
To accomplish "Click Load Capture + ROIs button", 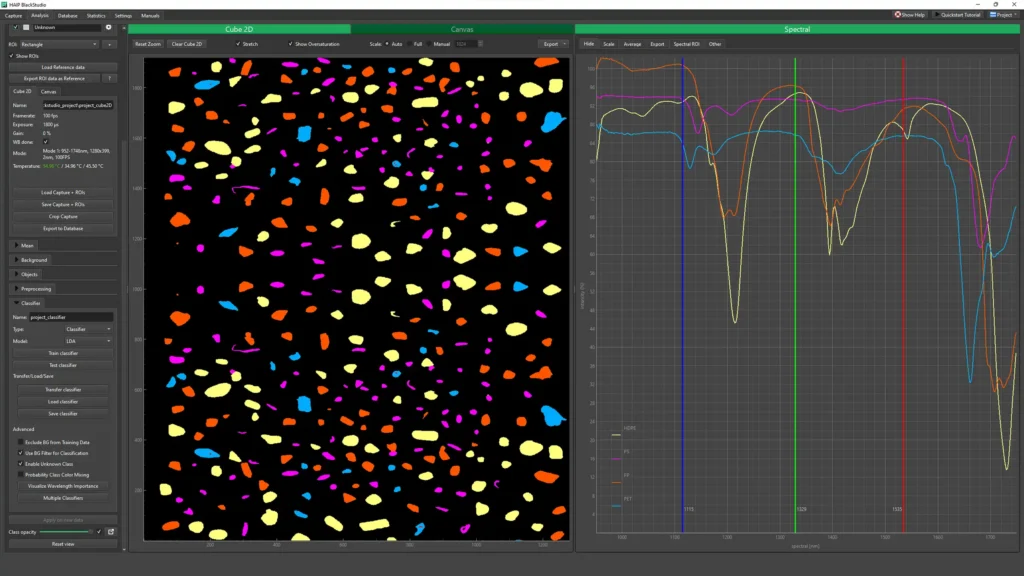I will (x=63, y=193).
